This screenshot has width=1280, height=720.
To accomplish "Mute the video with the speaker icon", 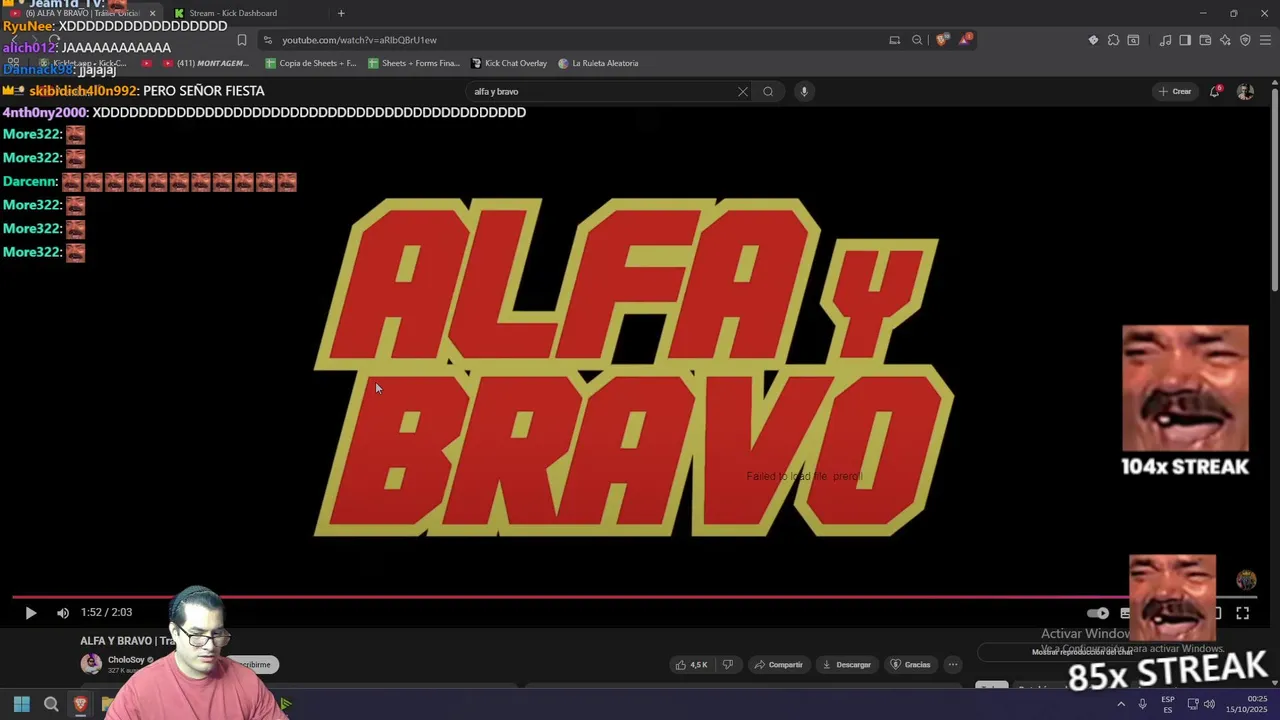I will click(63, 613).
